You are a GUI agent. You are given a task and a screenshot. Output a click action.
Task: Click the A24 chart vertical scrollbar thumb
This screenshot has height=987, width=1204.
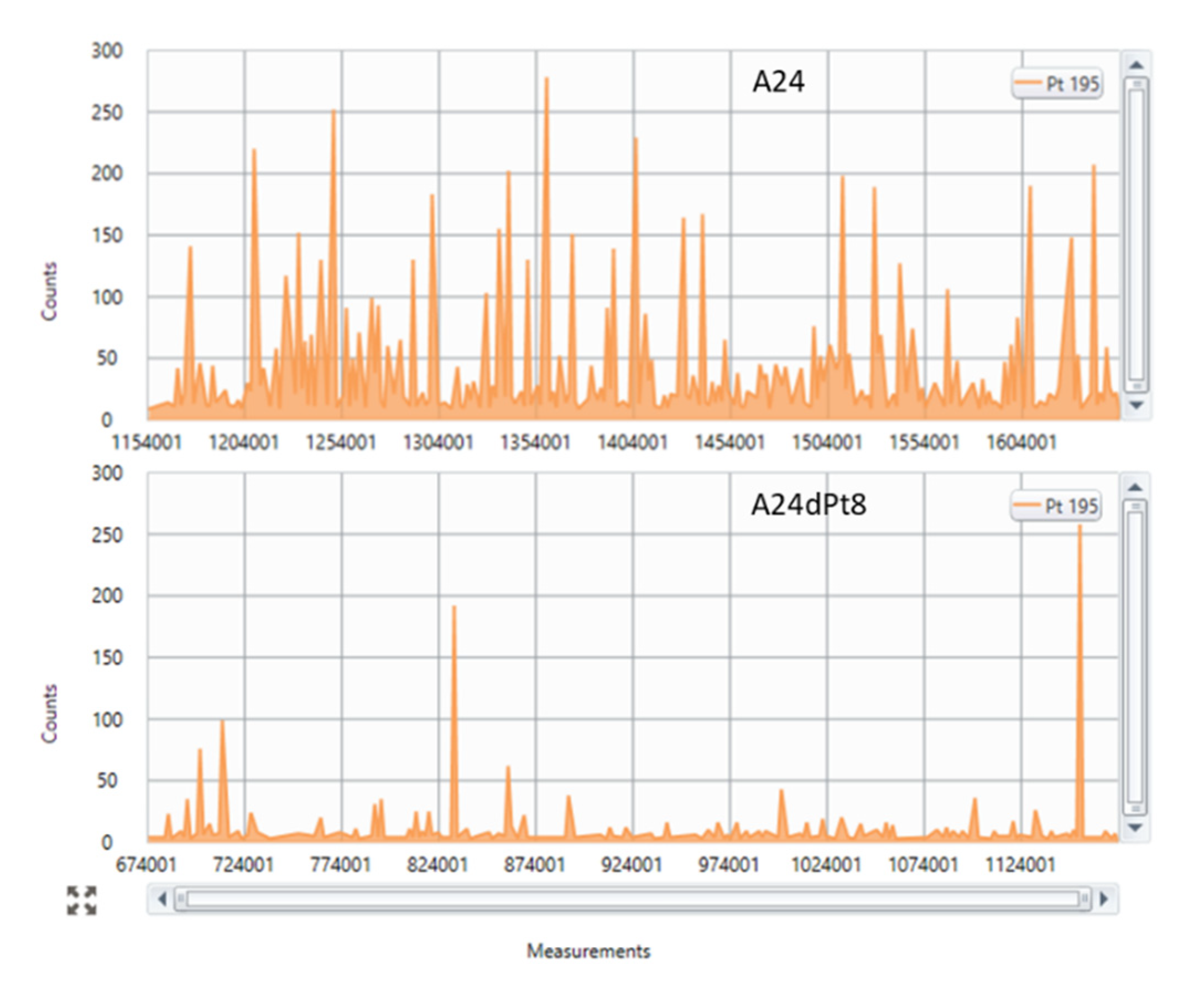pos(1136,234)
